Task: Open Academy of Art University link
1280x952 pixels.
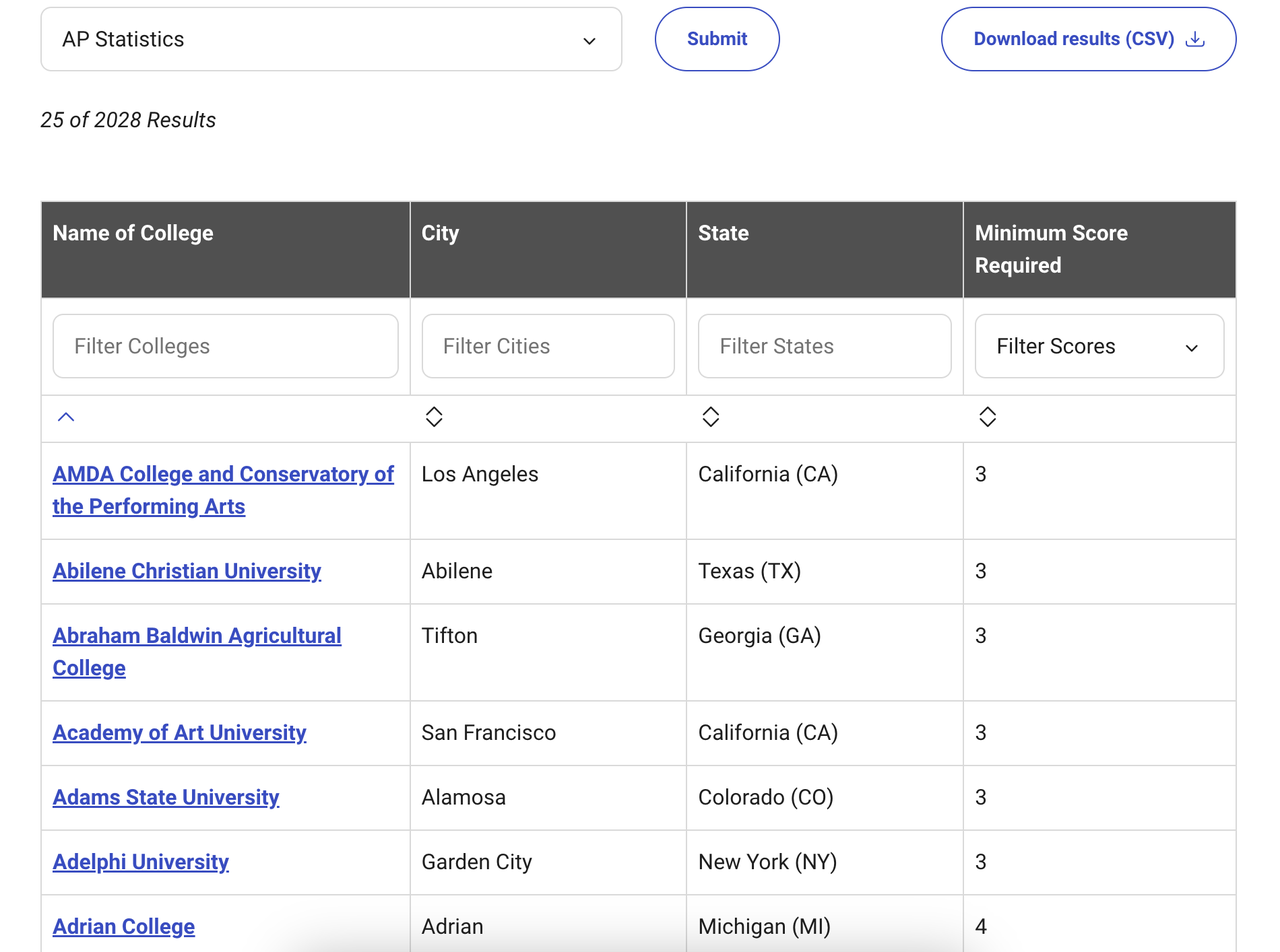Action: 179,733
